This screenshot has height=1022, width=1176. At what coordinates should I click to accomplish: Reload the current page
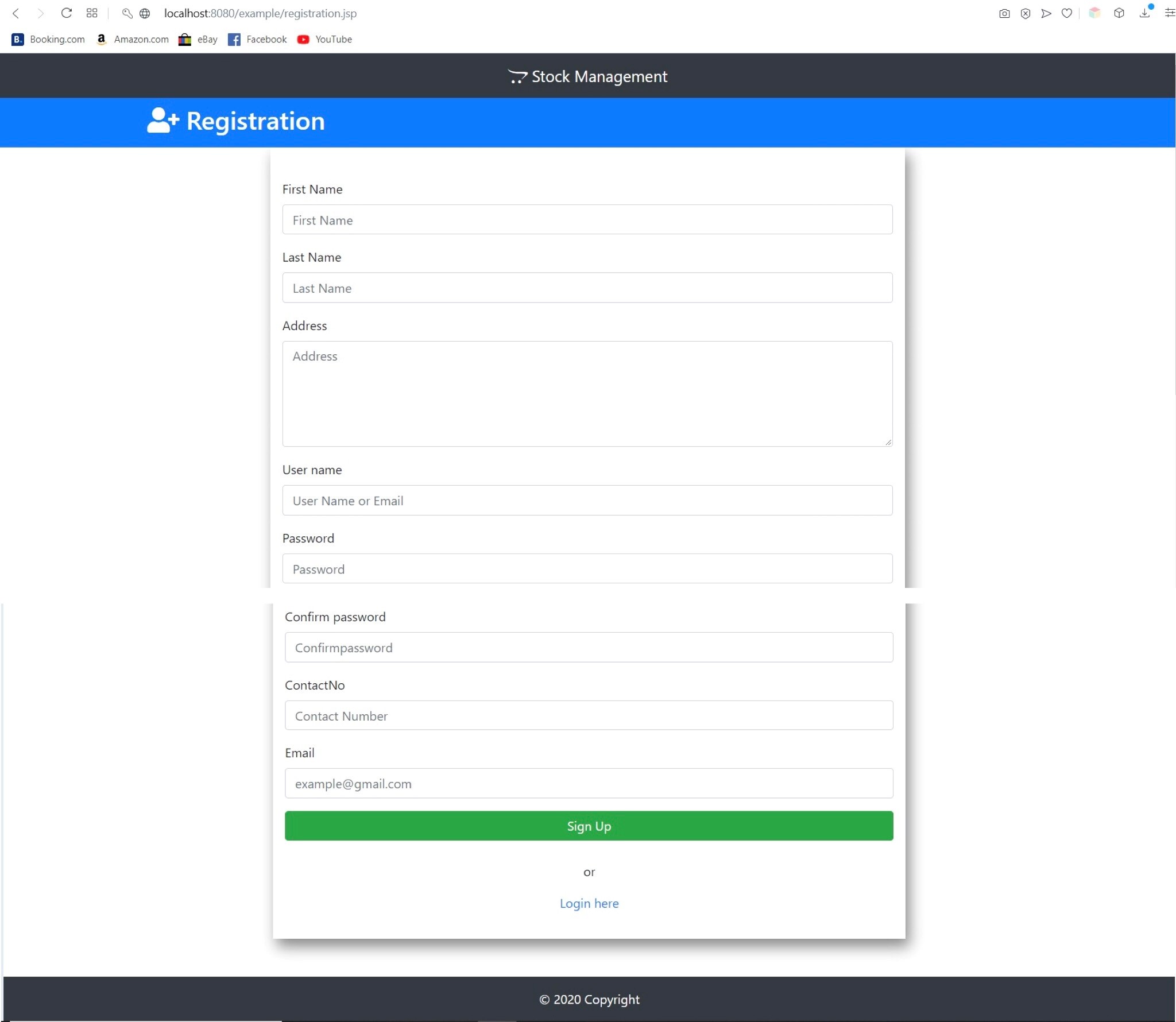[66, 13]
